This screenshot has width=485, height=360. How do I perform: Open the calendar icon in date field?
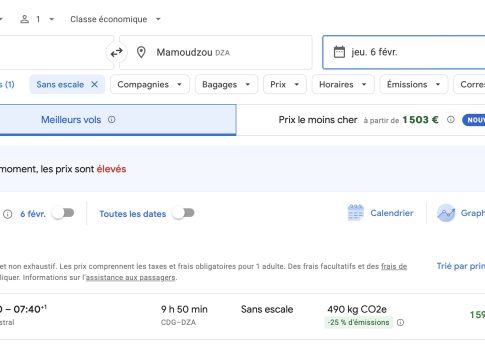click(x=339, y=52)
